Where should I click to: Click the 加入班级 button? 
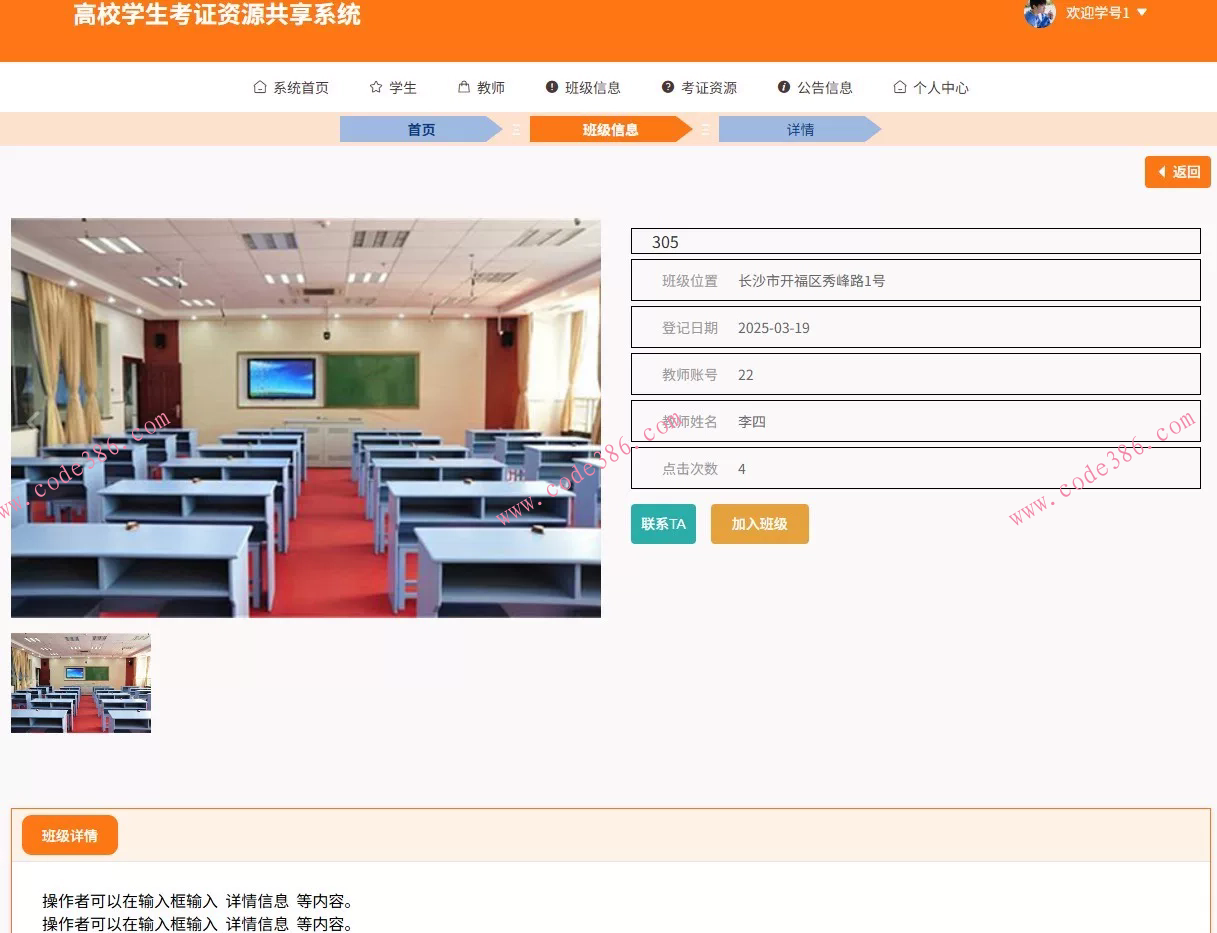759,523
